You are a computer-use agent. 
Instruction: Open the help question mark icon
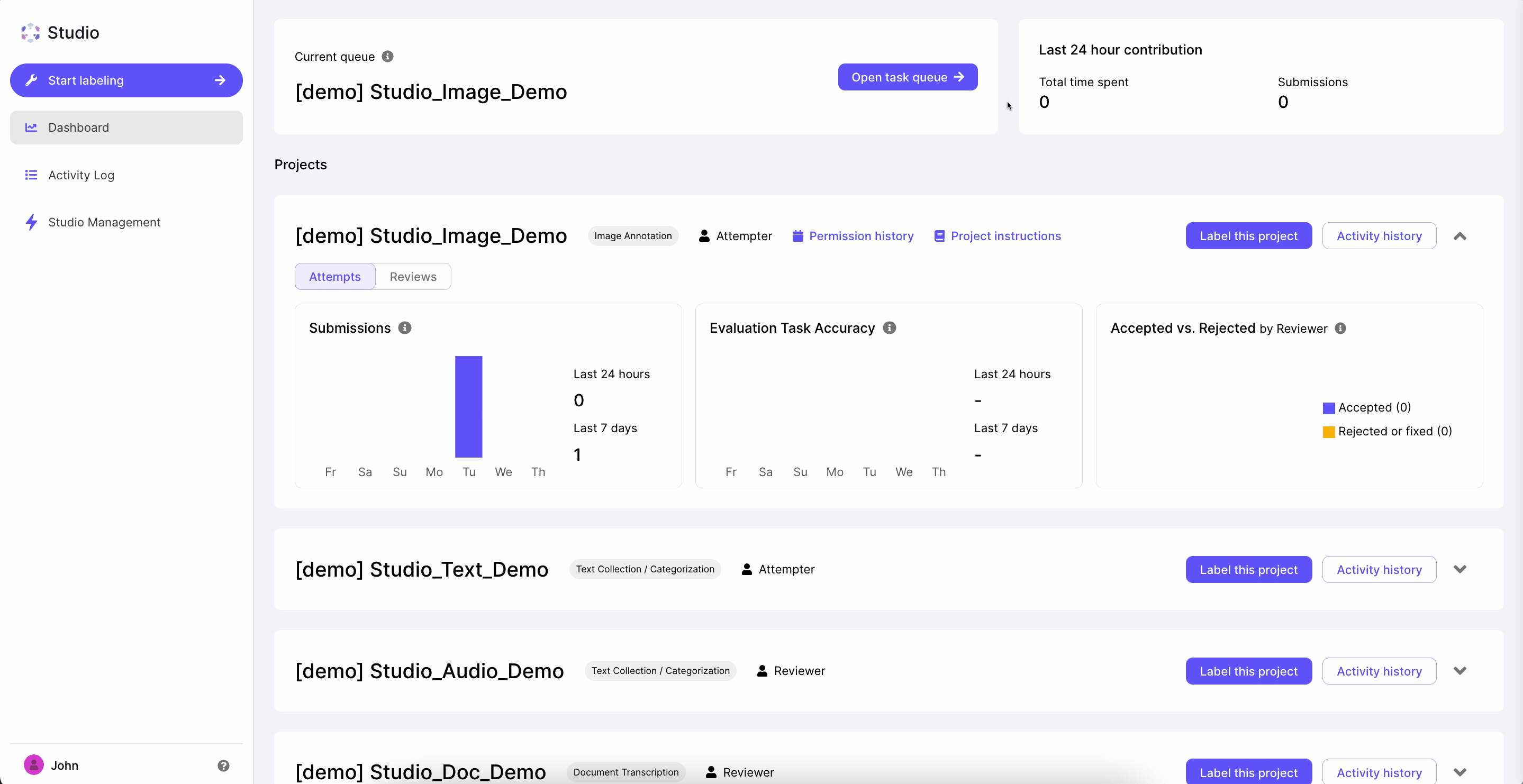coord(223,765)
